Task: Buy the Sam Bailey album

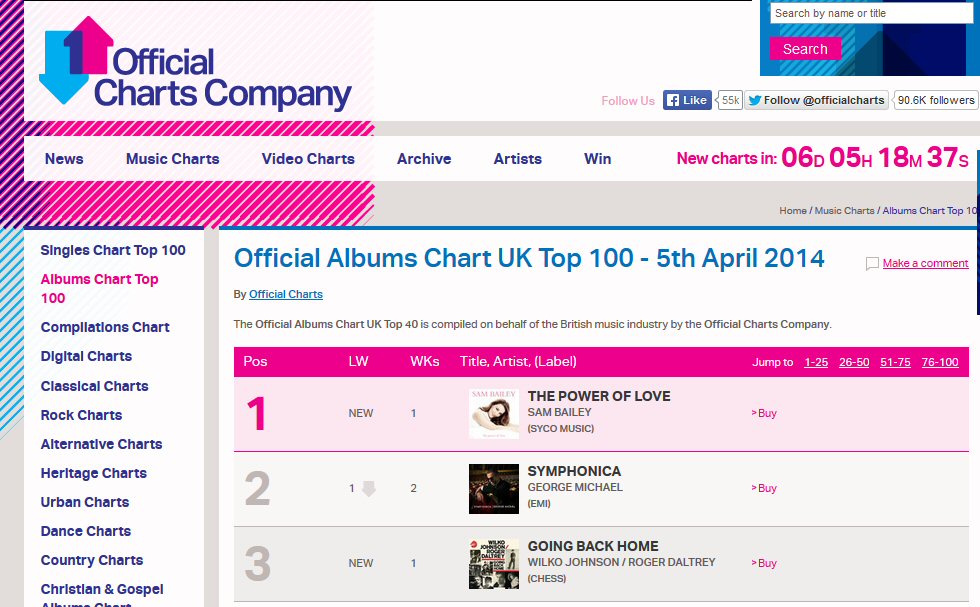Action: tap(764, 413)
